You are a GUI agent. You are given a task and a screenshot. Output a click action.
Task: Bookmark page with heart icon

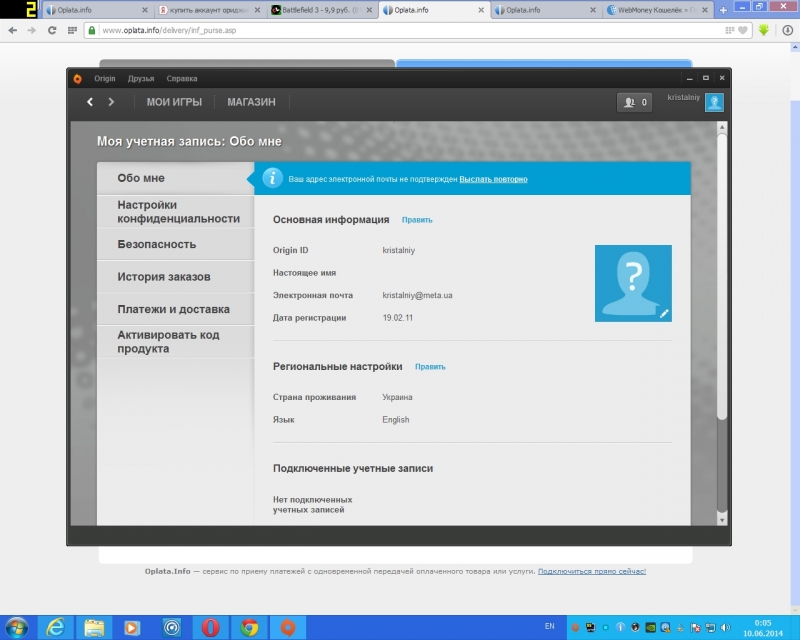click(743, 31)
